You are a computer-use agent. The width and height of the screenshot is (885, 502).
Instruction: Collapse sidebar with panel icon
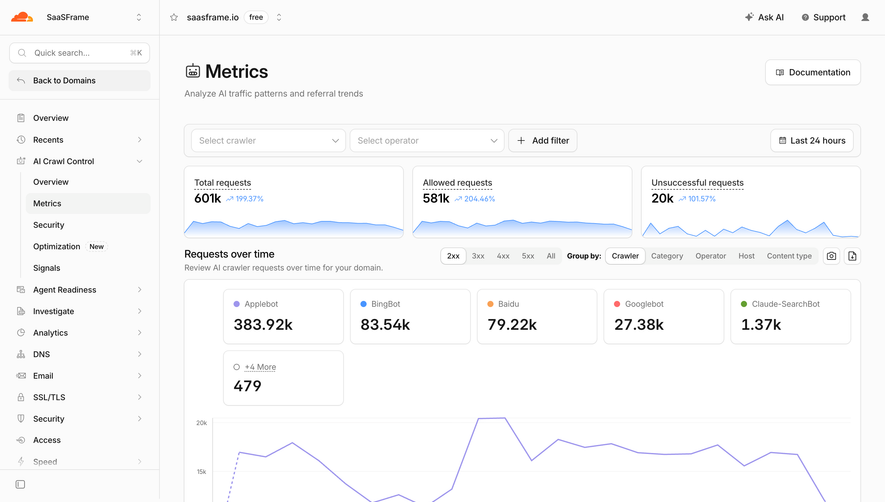point(20,484)
